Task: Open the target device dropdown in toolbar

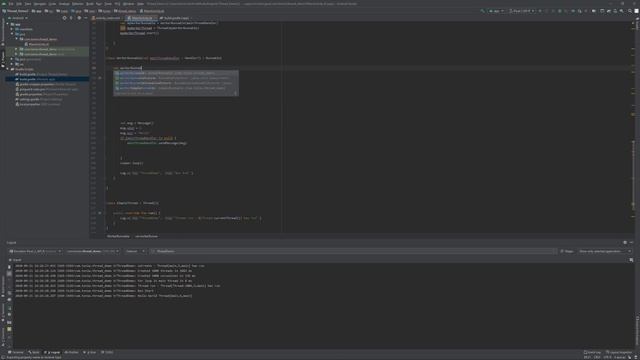Action: point(522,11)
